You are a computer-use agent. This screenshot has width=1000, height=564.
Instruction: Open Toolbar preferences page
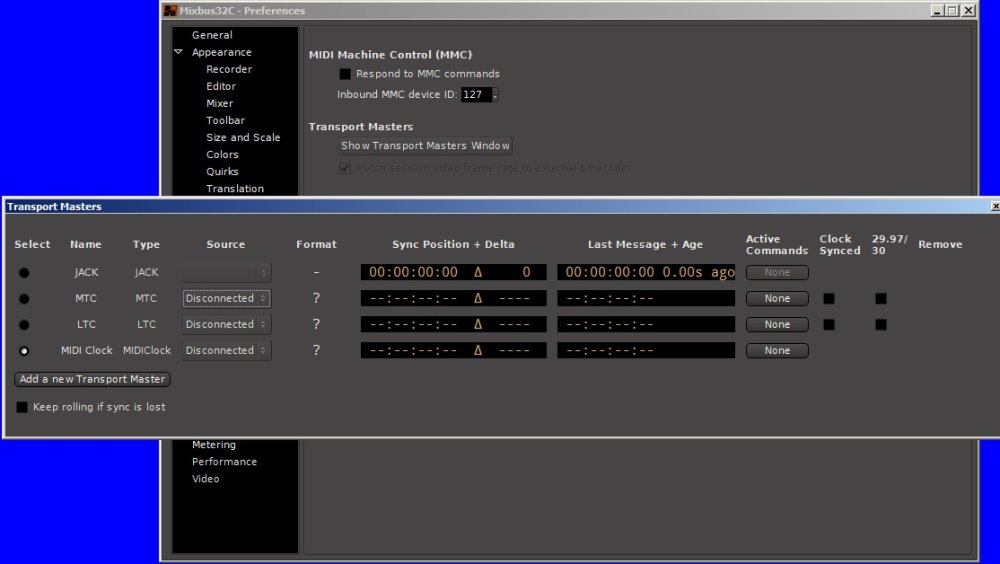coord(225,121)
